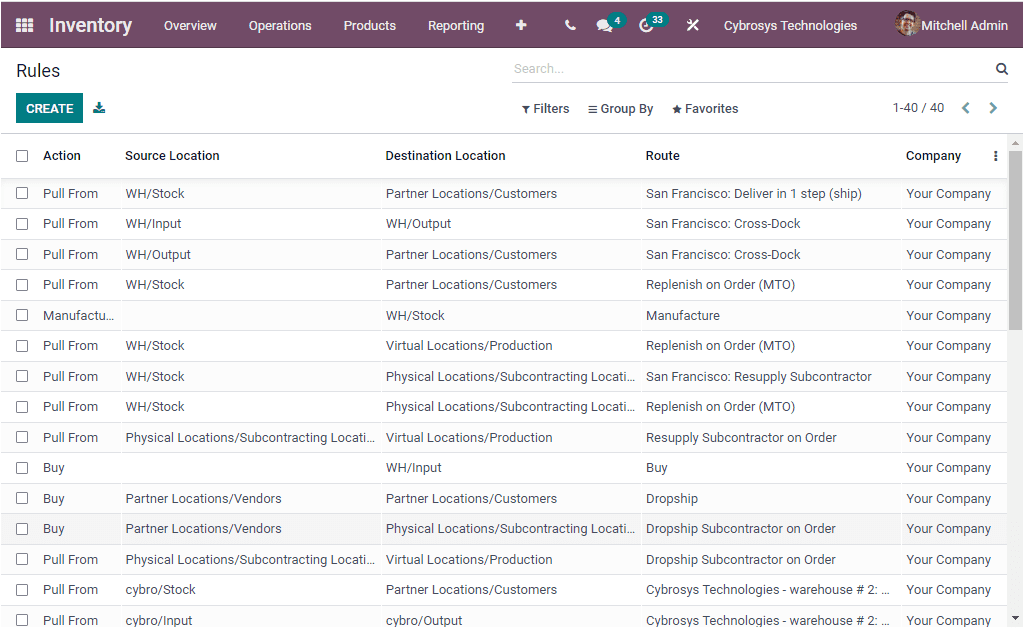Open the Group By dropdown
This screenshot has height=628, width=1024.
tap(620, 108)
